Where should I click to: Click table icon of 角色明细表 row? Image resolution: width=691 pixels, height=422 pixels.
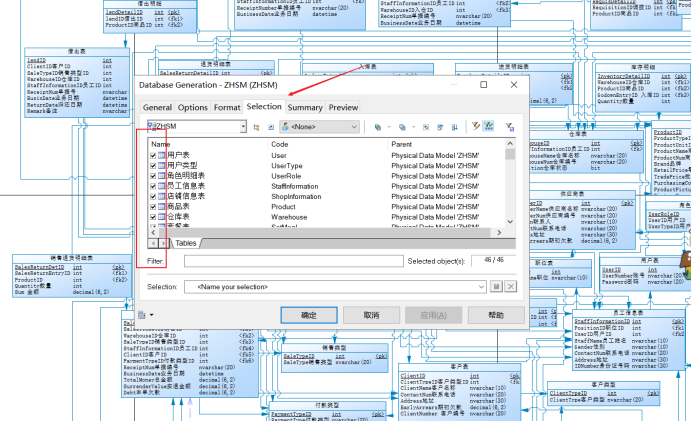[162, 176]
